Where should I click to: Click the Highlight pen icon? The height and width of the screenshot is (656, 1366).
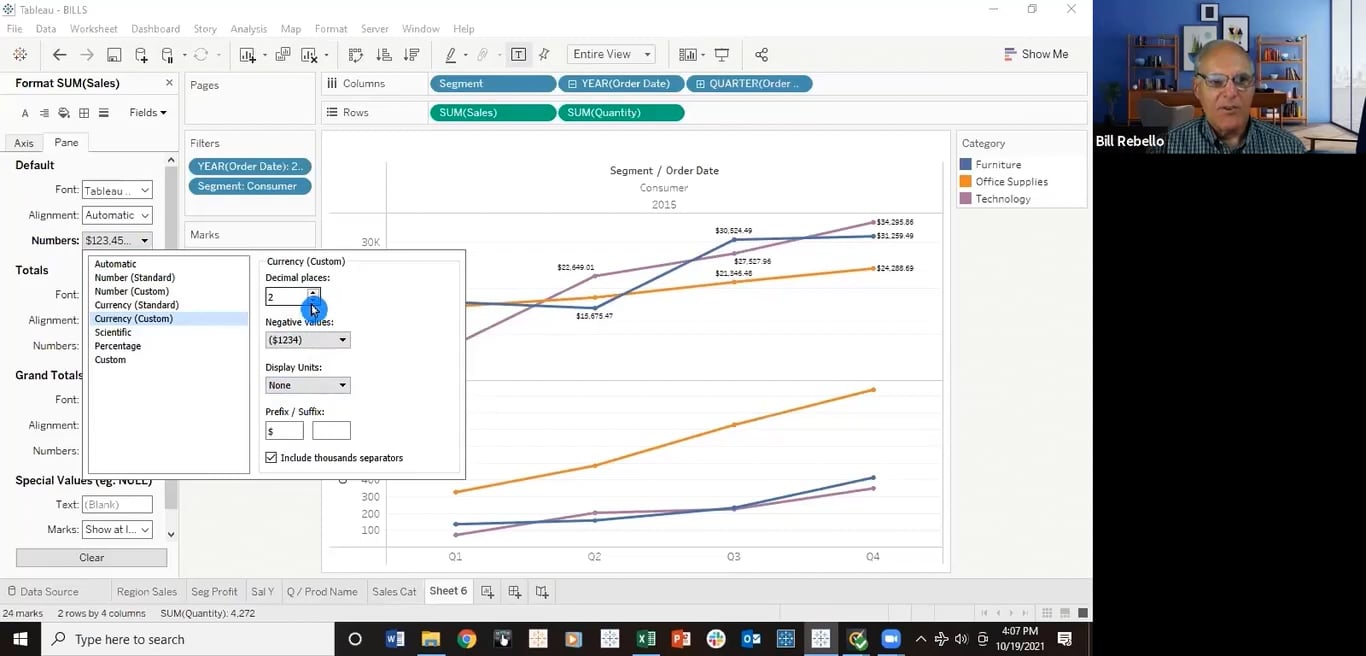coord(451,55)
